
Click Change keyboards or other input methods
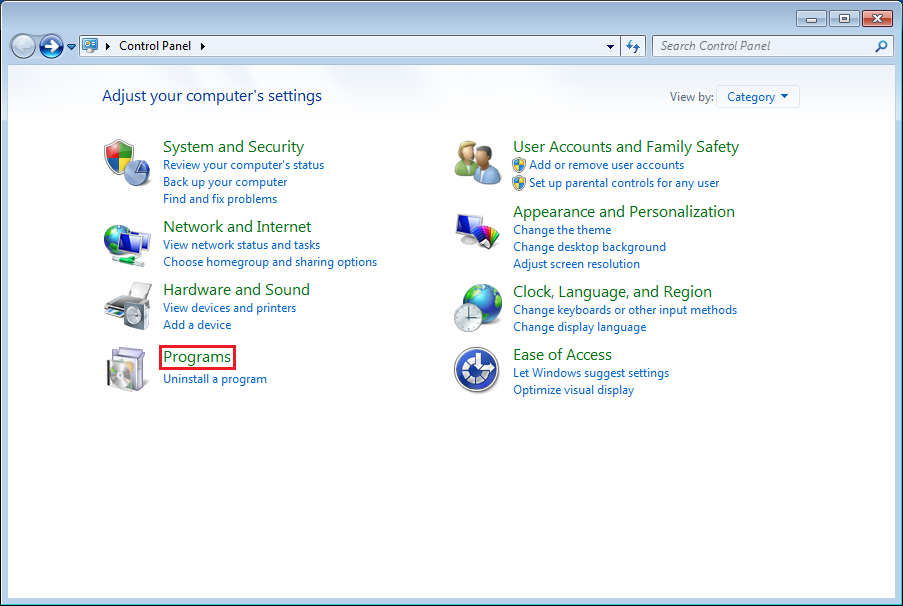point(625,310)
